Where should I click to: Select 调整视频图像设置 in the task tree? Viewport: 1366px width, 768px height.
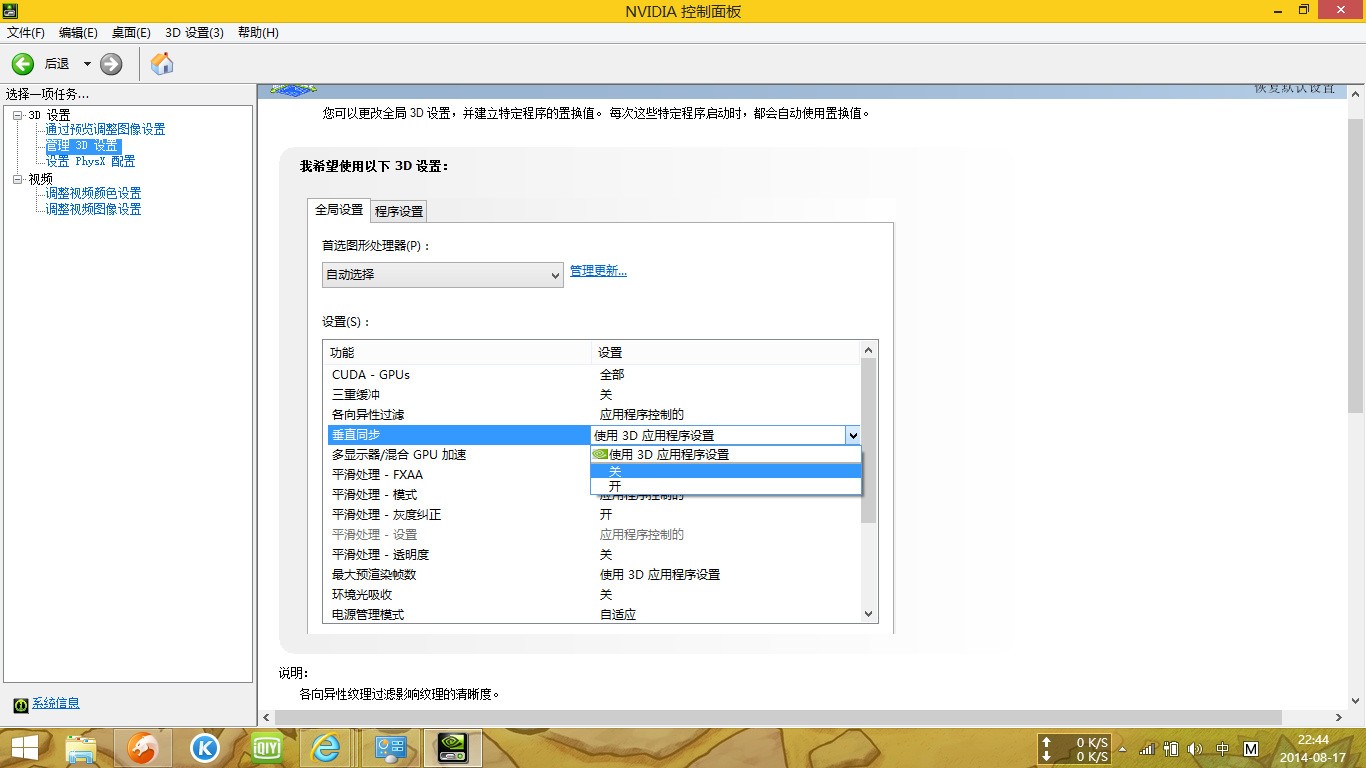(x=93, y=210)
